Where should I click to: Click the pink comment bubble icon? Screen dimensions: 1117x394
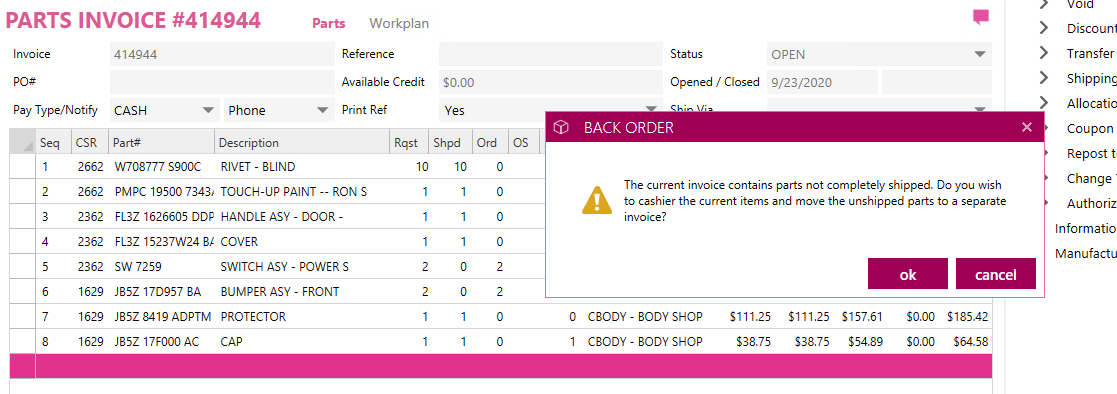click(x=981, y=17)
